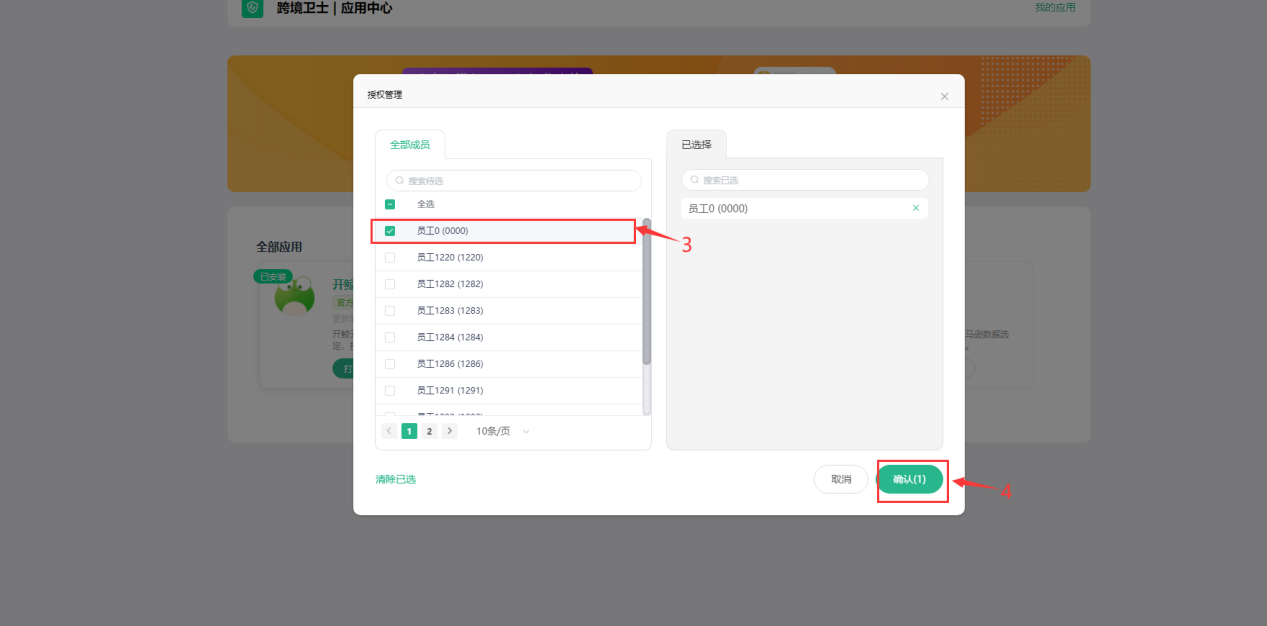This screenshot has height=626, width=1267.
Task: Open the 10条/页 page size dropdown
Action: click(502, 431)
